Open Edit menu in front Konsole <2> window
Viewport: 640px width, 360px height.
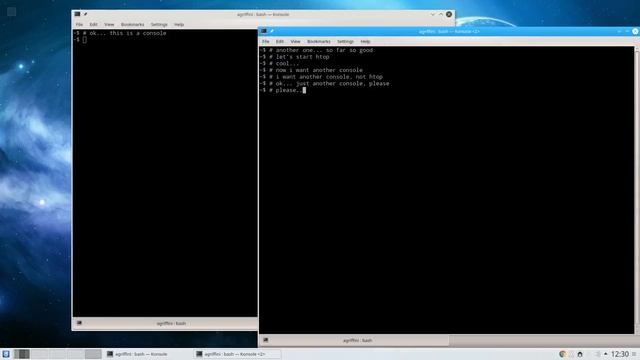[x=280, y=42]
